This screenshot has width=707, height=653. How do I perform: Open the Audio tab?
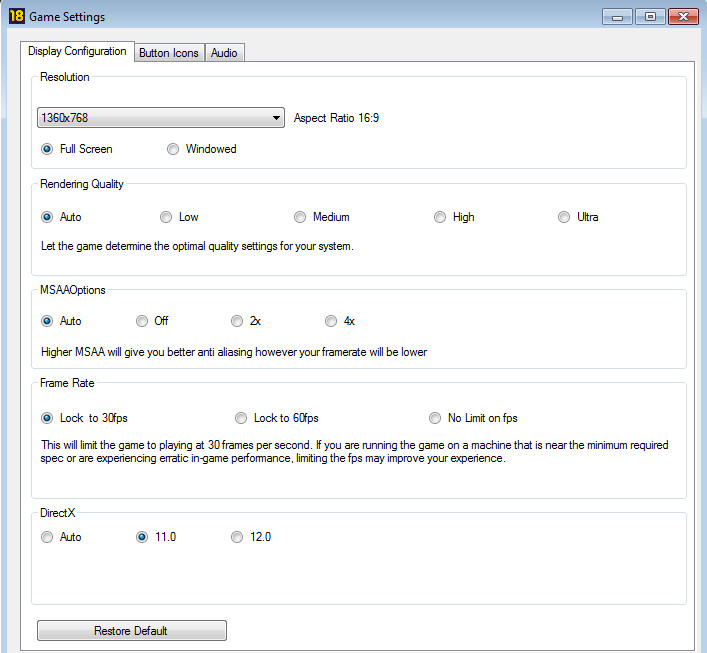(224, 53)
